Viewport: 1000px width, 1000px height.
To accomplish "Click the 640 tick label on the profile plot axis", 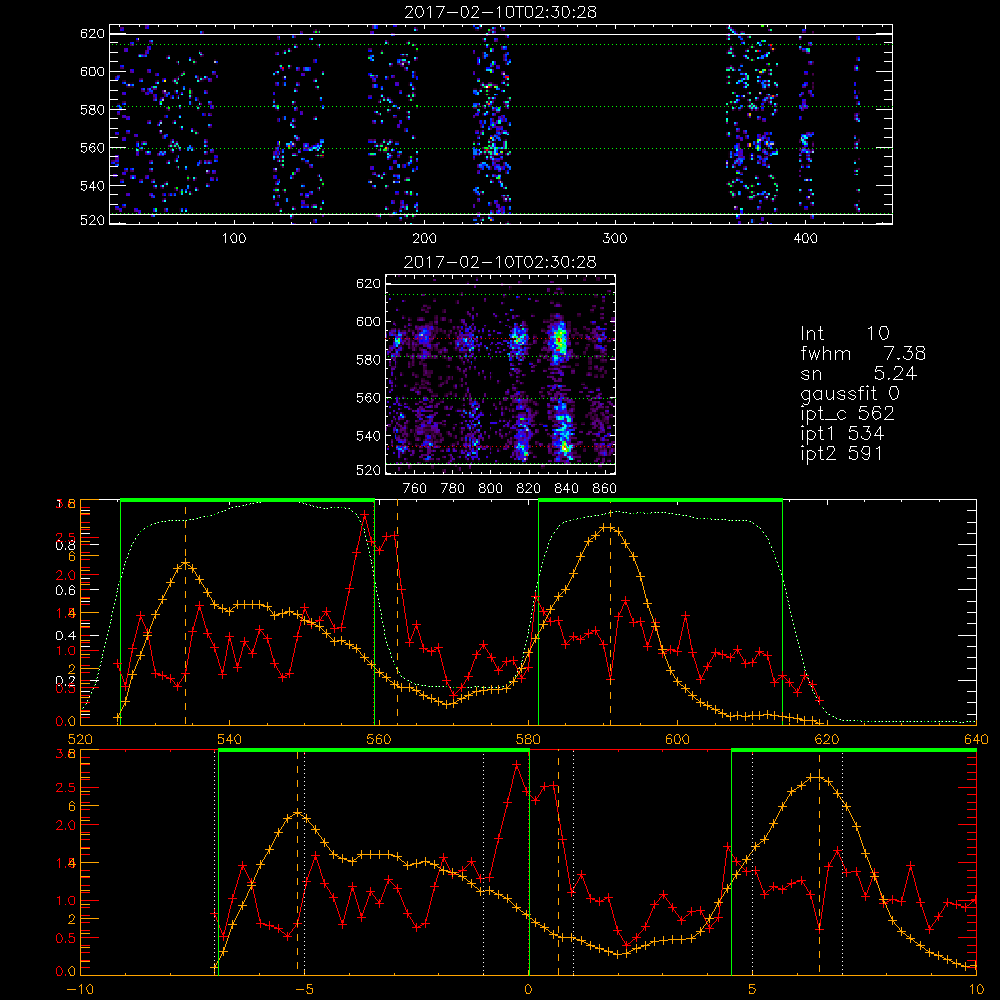I will 976,739.
